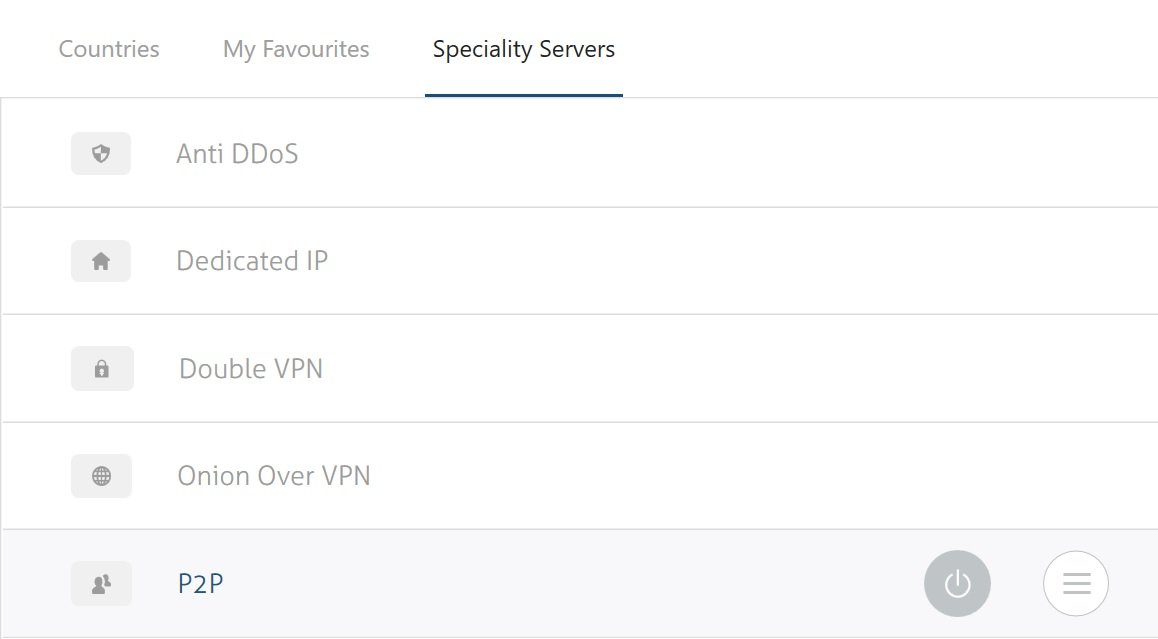Click the Dedicated IP home icon
The height and width of the screenshot is (639, 1158).
click(x=101, y=261)
